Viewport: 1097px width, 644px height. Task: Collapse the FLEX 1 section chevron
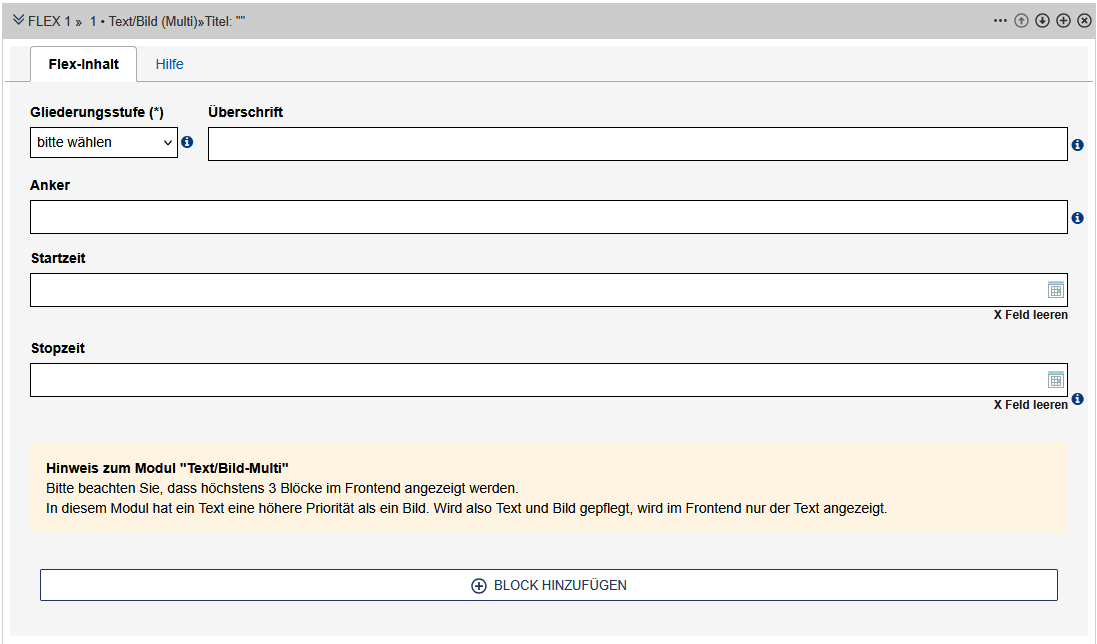coord(18,20)
